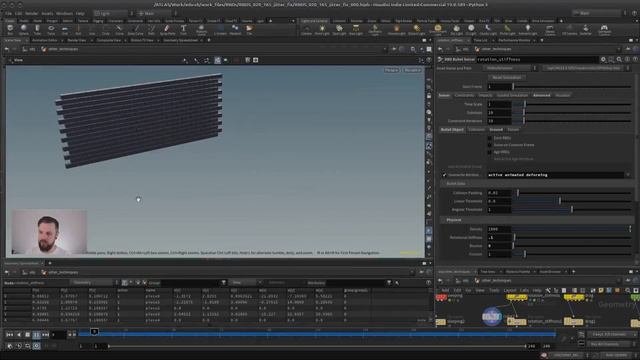Screen dimensions: 640x360
Task: Open the Render View pane tab
Action: (x=77, y=40)
